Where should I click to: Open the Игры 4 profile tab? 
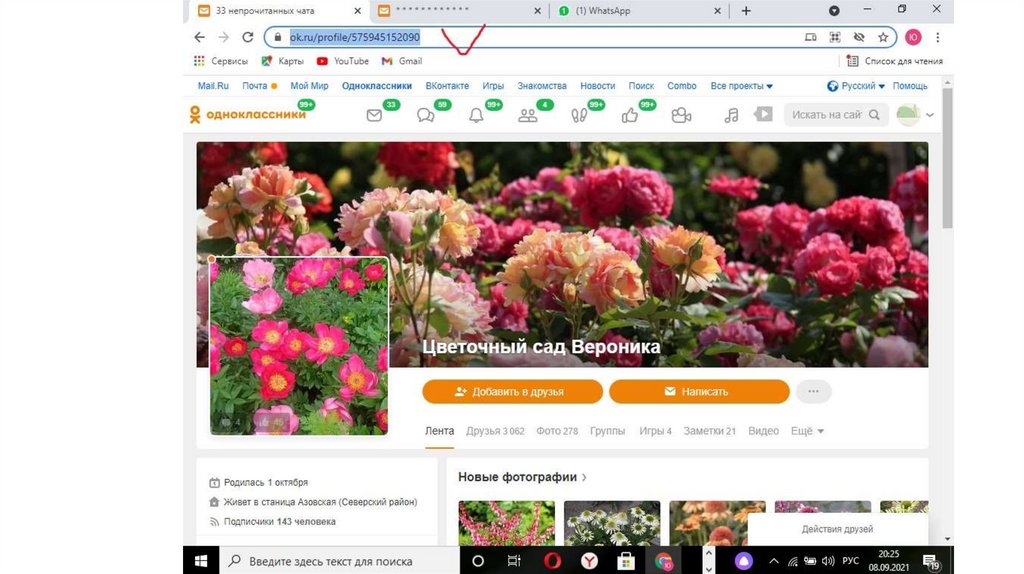655,431
